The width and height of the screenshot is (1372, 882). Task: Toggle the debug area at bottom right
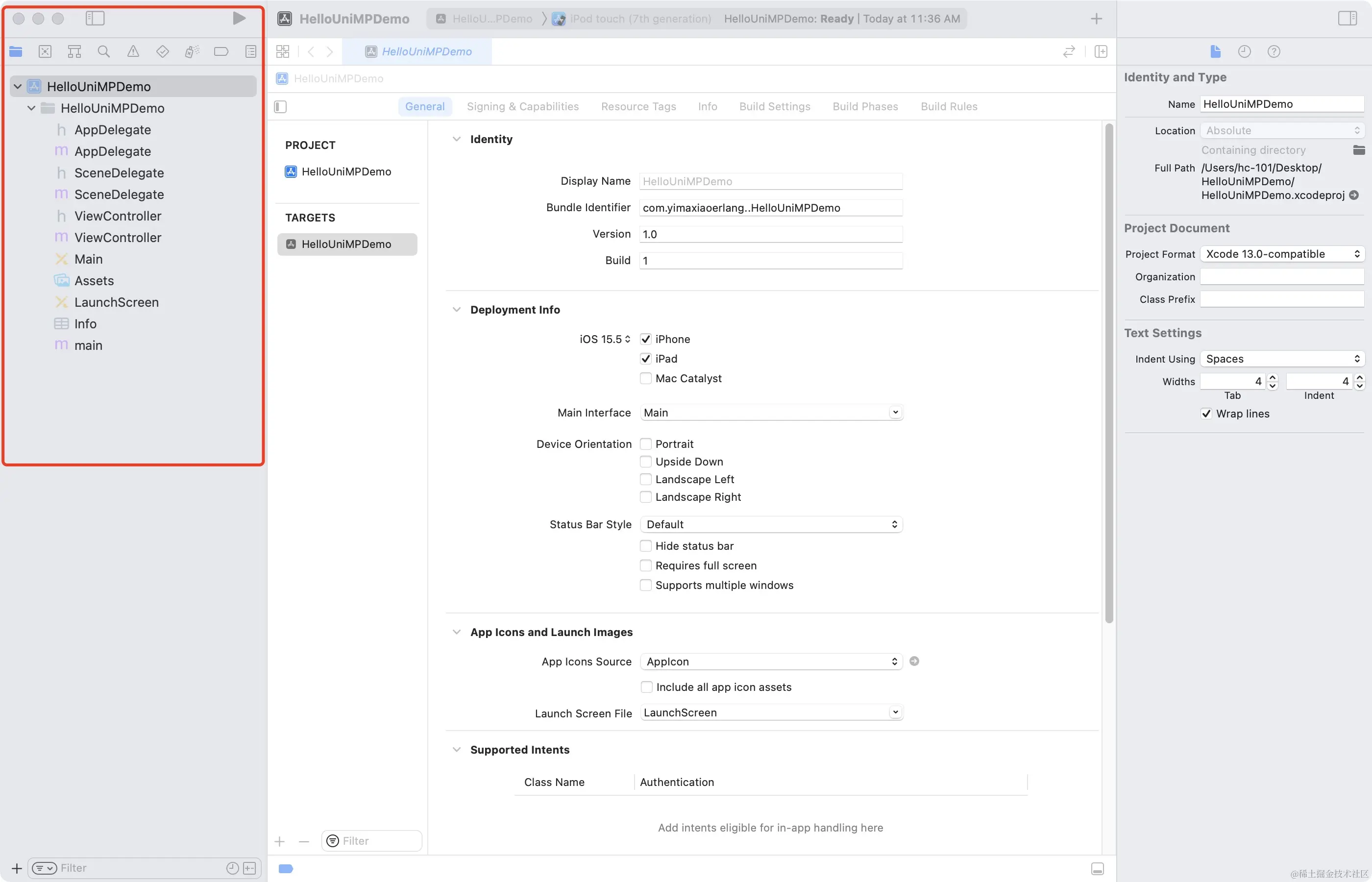coord(1098,869)
